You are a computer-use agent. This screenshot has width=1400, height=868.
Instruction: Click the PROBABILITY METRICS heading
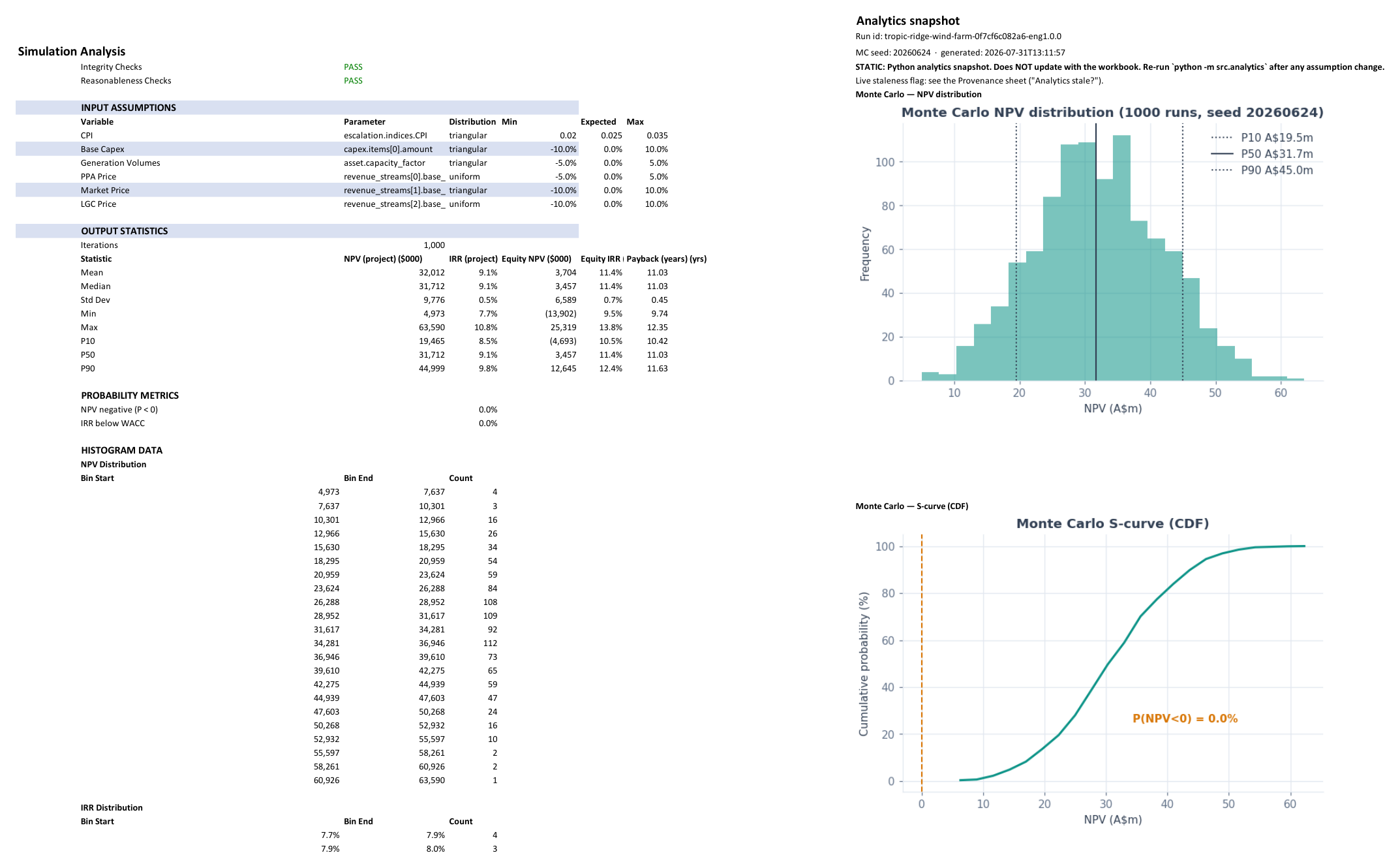click(130, 395)
